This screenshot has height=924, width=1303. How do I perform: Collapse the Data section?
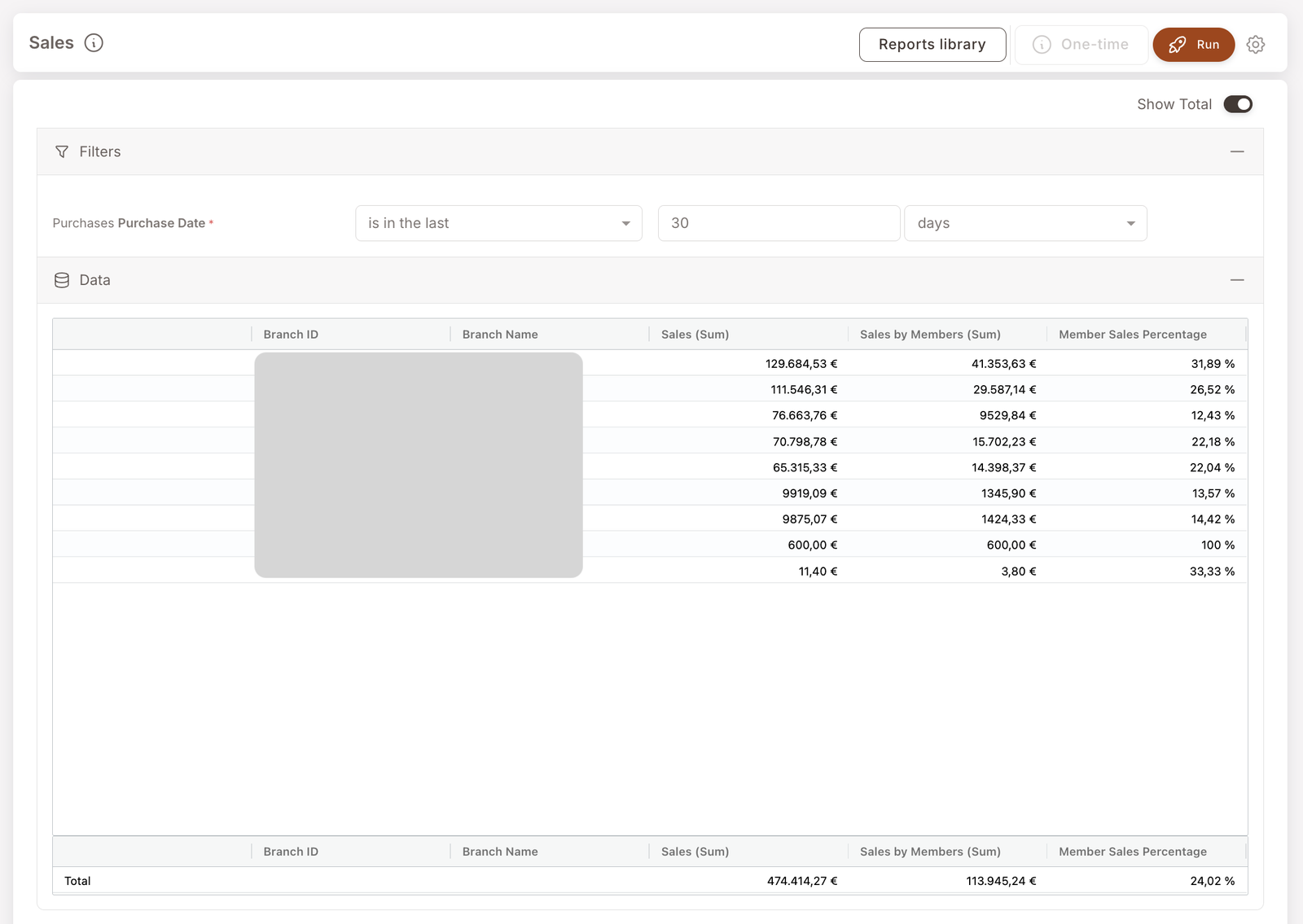(x=1237, y=280)
